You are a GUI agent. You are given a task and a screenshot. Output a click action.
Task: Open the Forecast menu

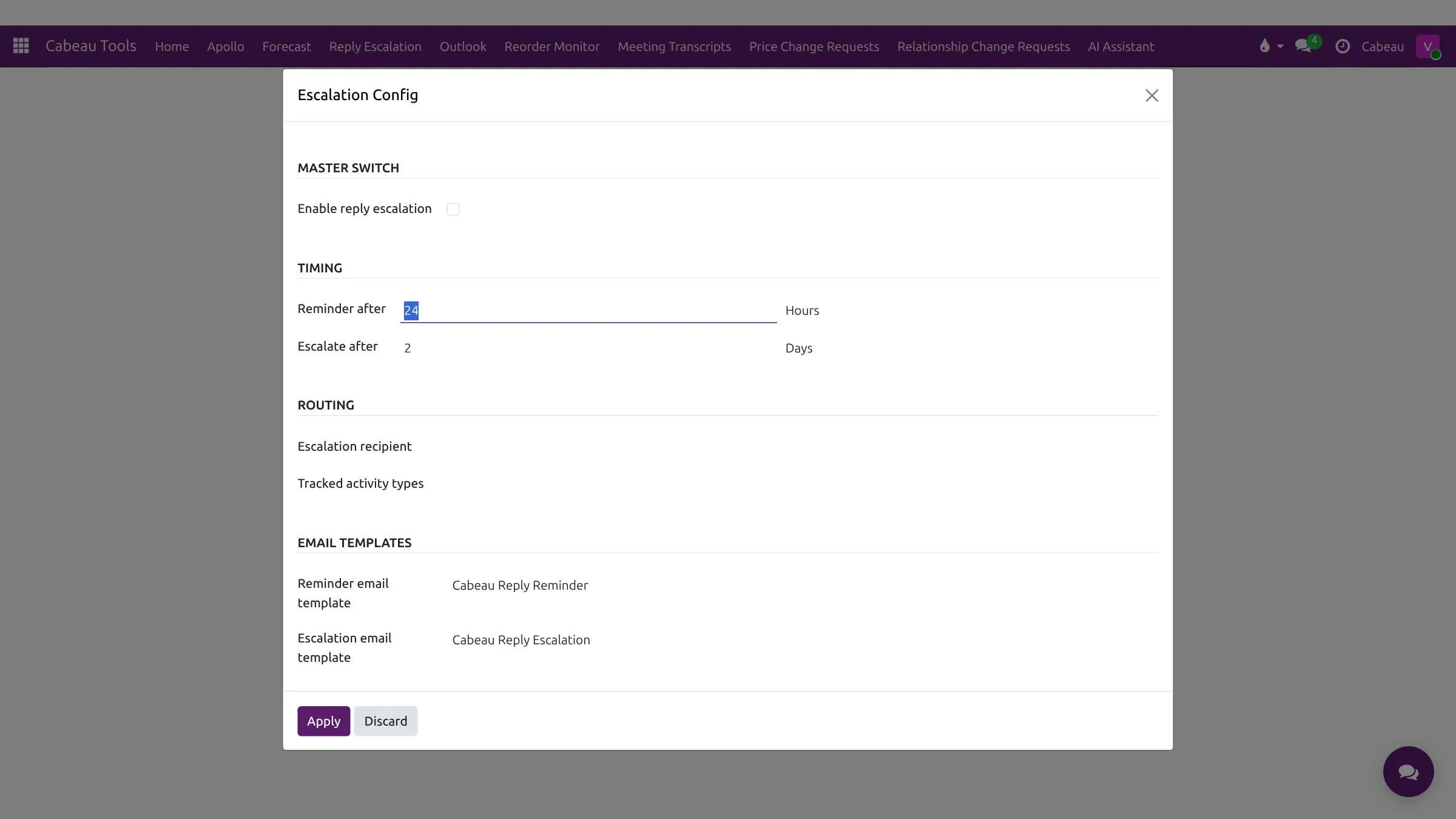click(286, 46)
